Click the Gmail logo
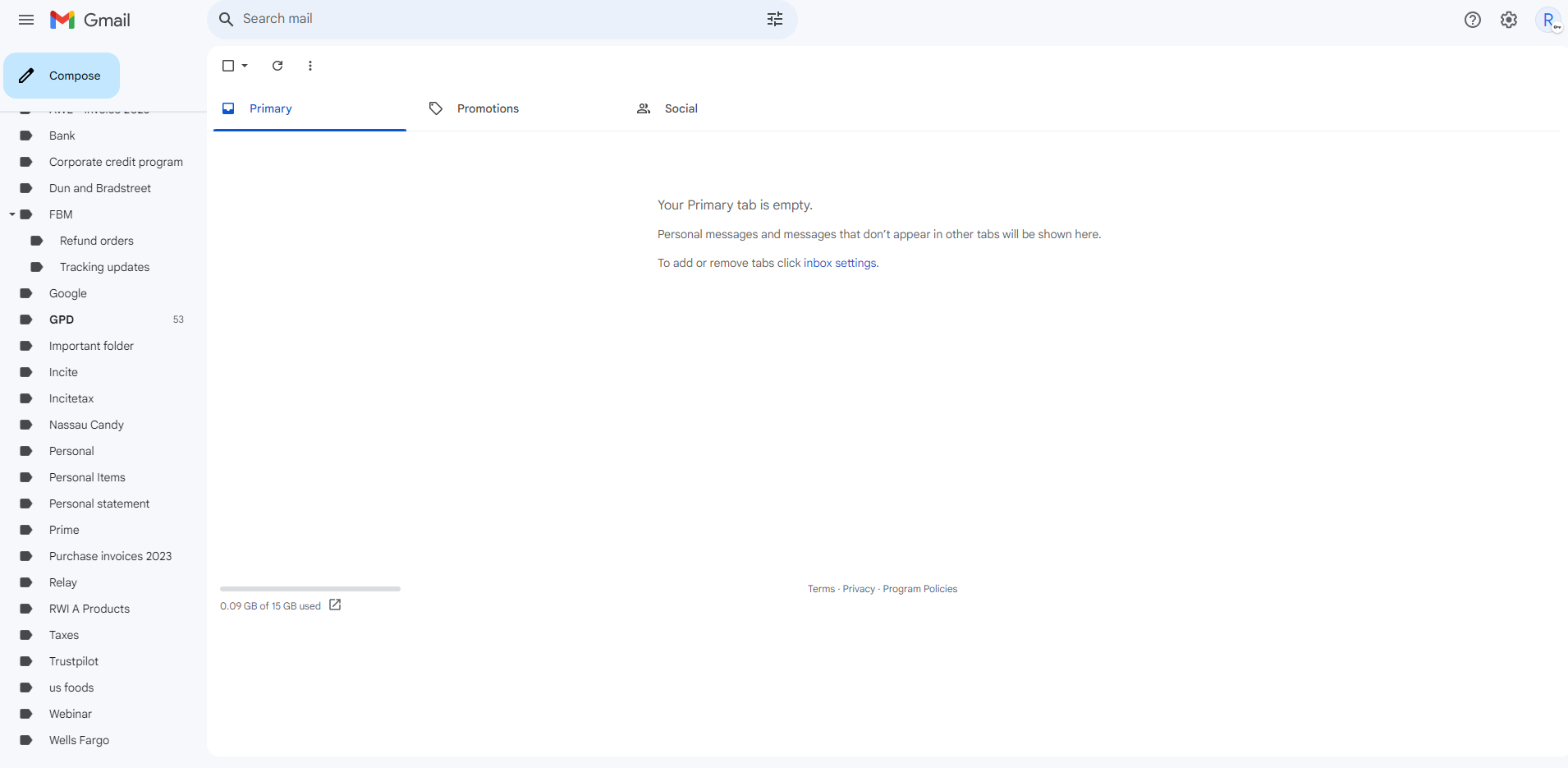 pos(90,20)
